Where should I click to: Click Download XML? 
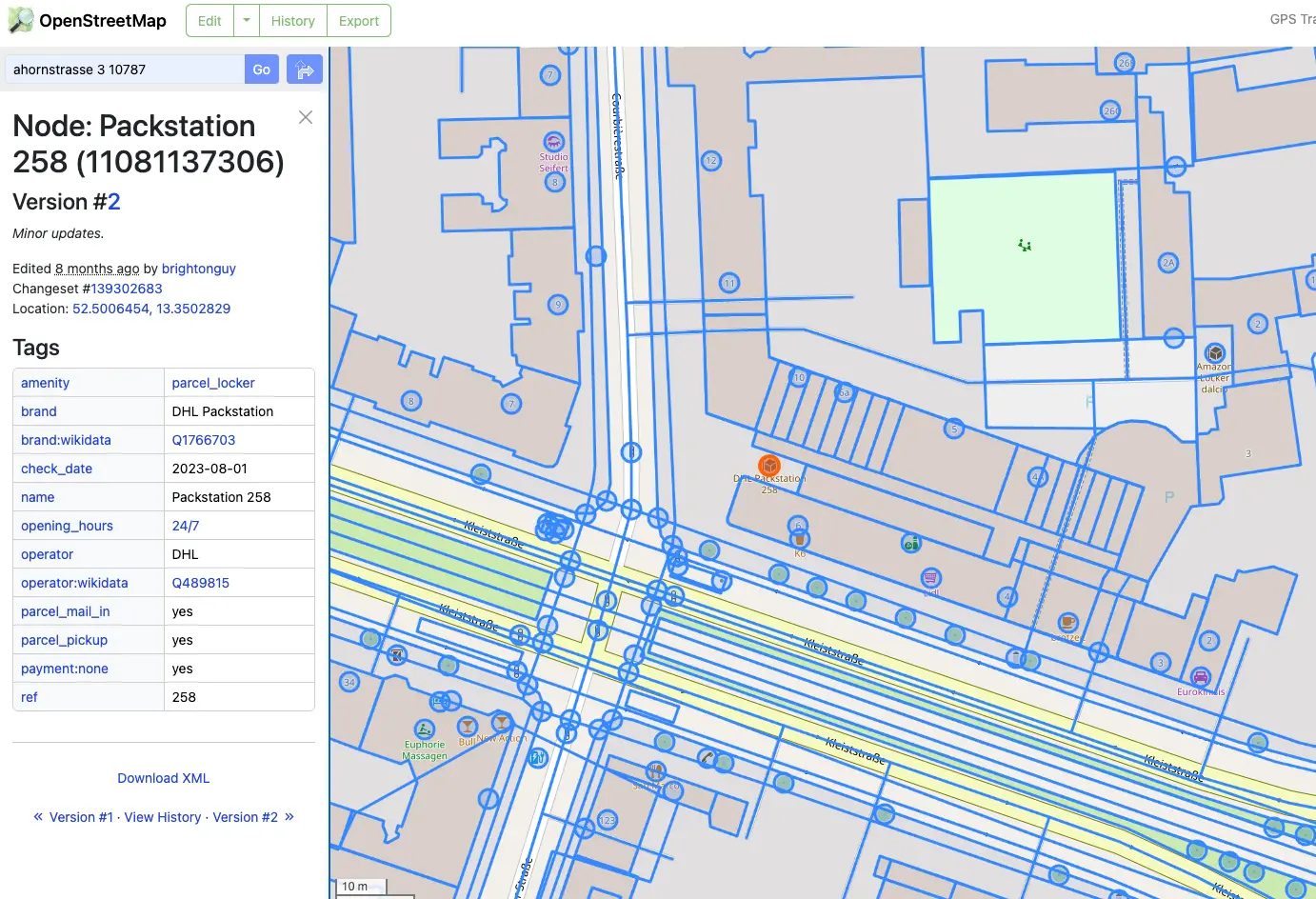pos(164,778)
